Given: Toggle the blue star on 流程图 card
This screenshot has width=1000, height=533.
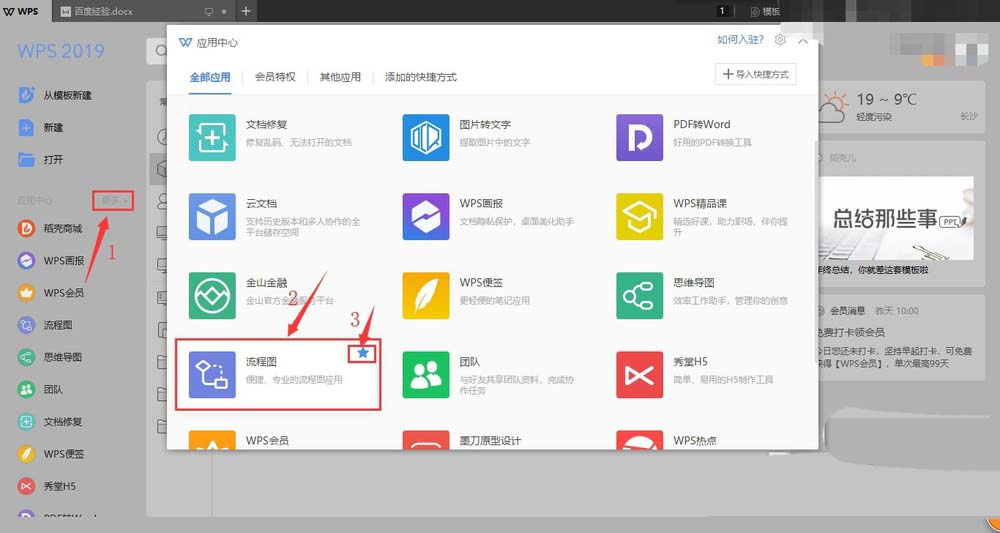Looking at the screenshot, I should point(363,353).
